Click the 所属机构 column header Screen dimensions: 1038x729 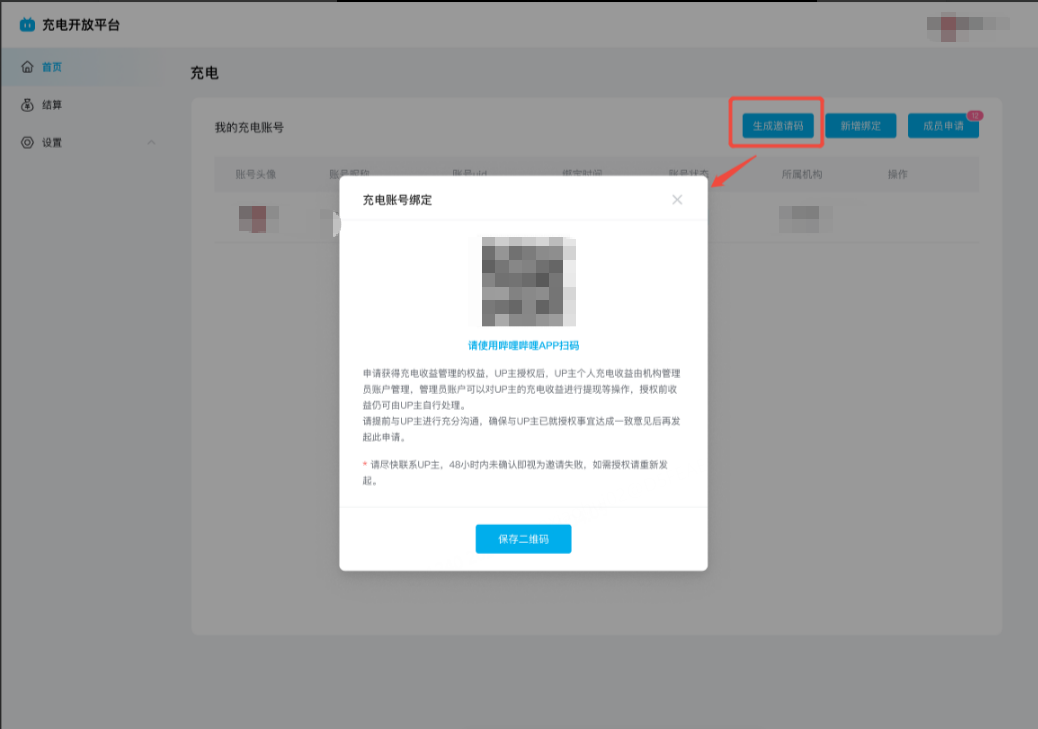802,174
